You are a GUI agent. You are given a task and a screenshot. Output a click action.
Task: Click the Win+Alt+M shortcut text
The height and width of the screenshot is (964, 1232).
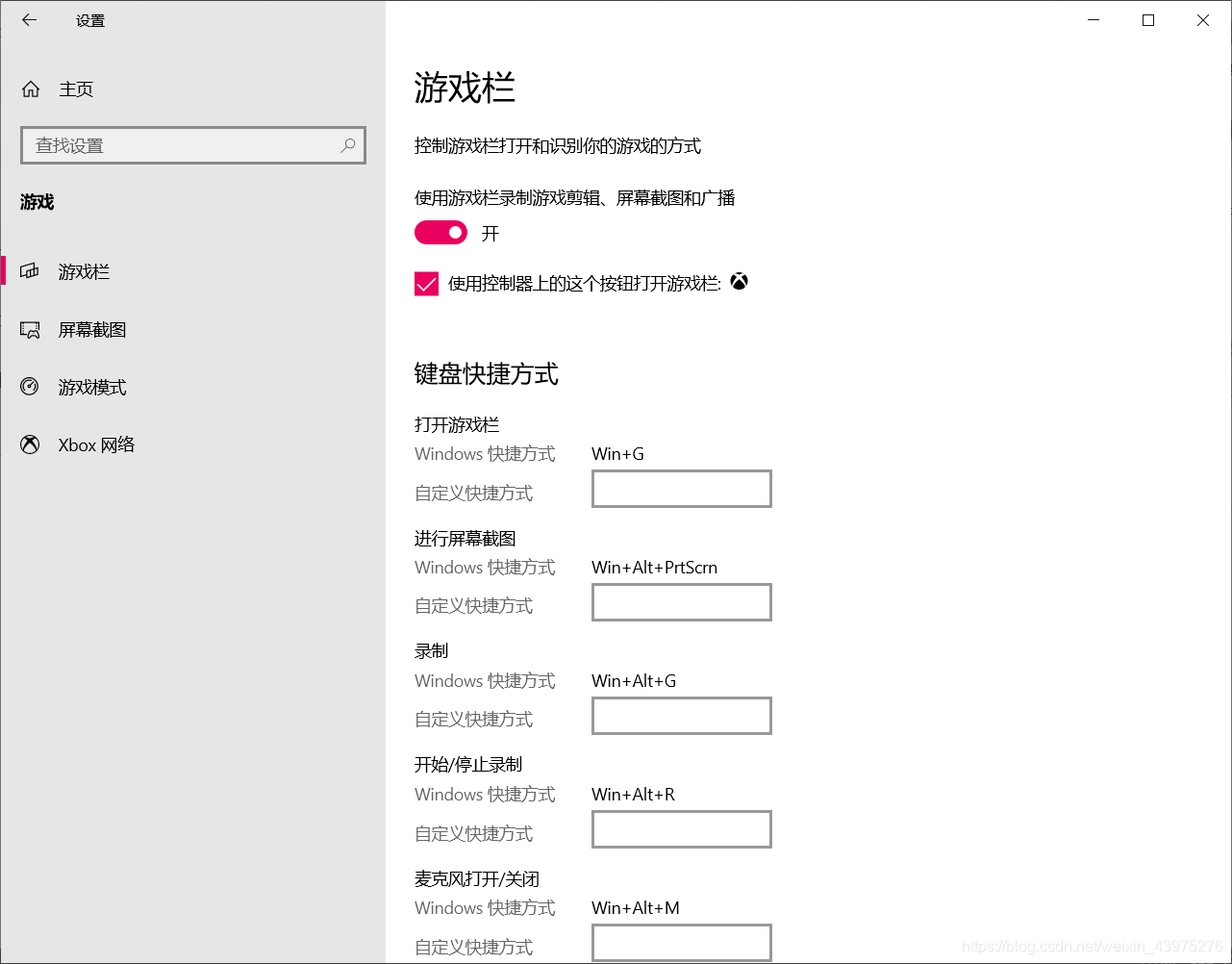coord(636,908)
